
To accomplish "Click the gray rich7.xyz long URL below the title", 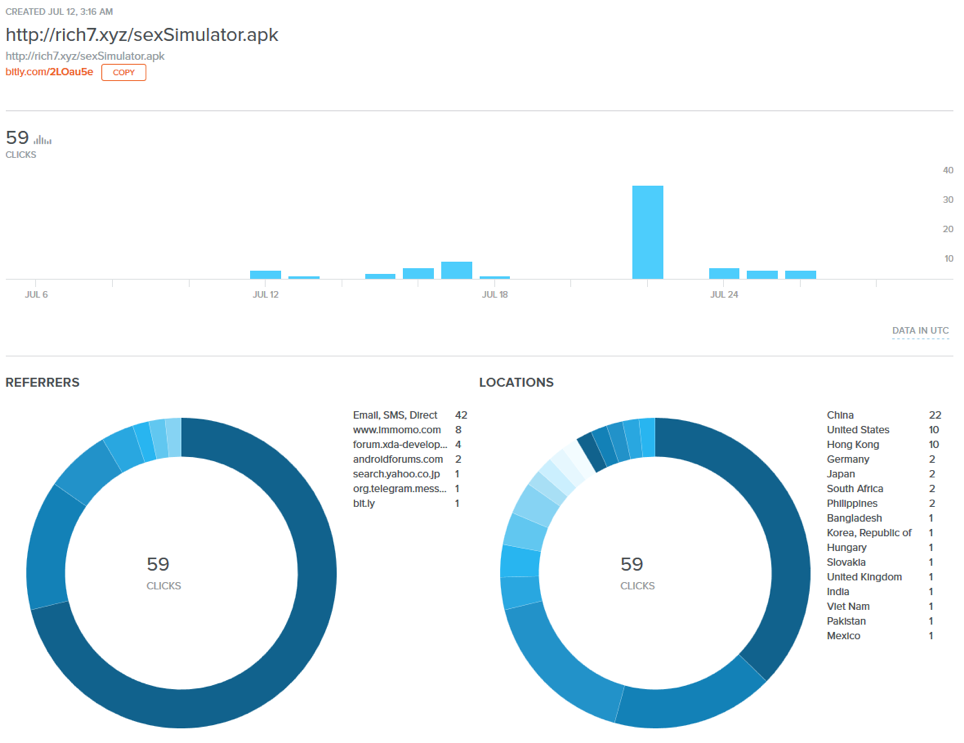I will (85, 56).
